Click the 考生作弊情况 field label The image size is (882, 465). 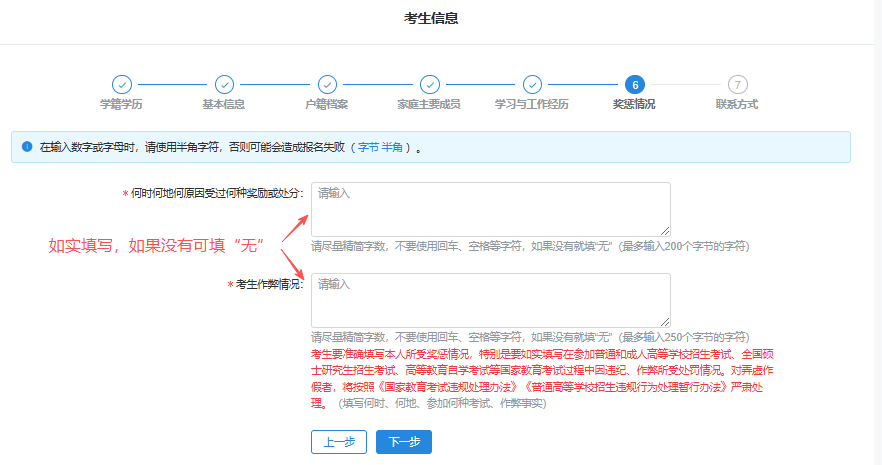click(269, 285)
